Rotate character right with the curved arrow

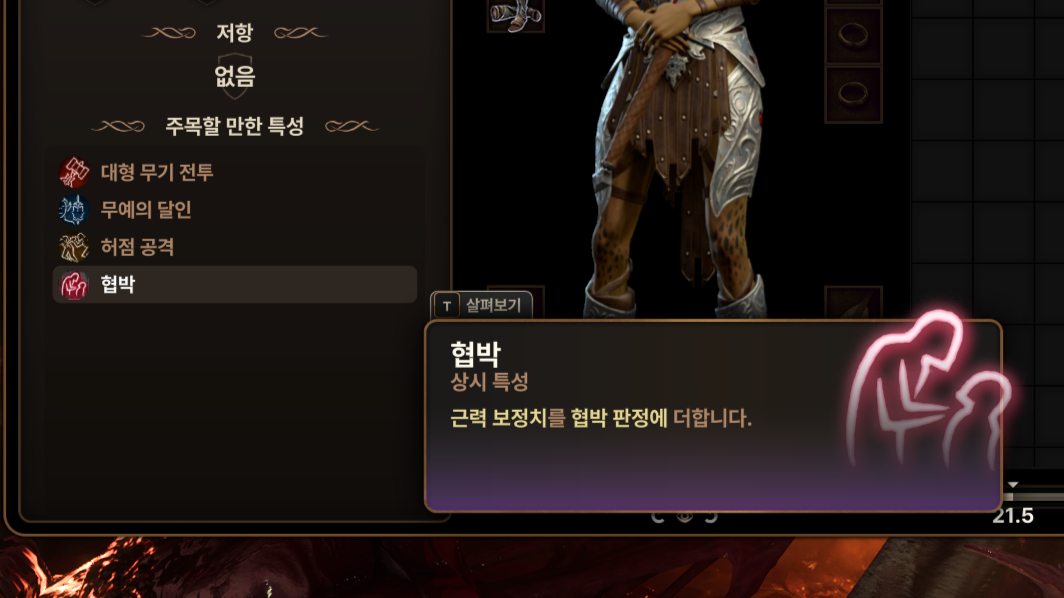click(x=711, y=517)
